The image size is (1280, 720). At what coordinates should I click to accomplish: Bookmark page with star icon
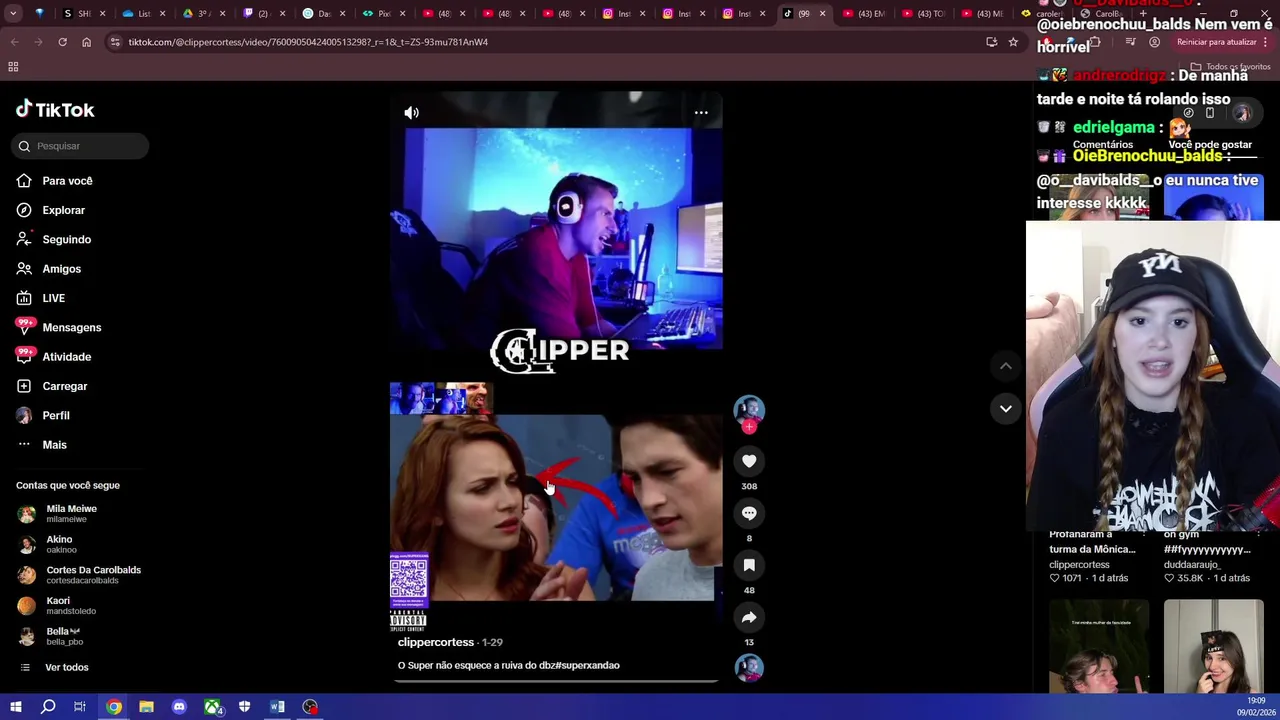coord(1013,42)
